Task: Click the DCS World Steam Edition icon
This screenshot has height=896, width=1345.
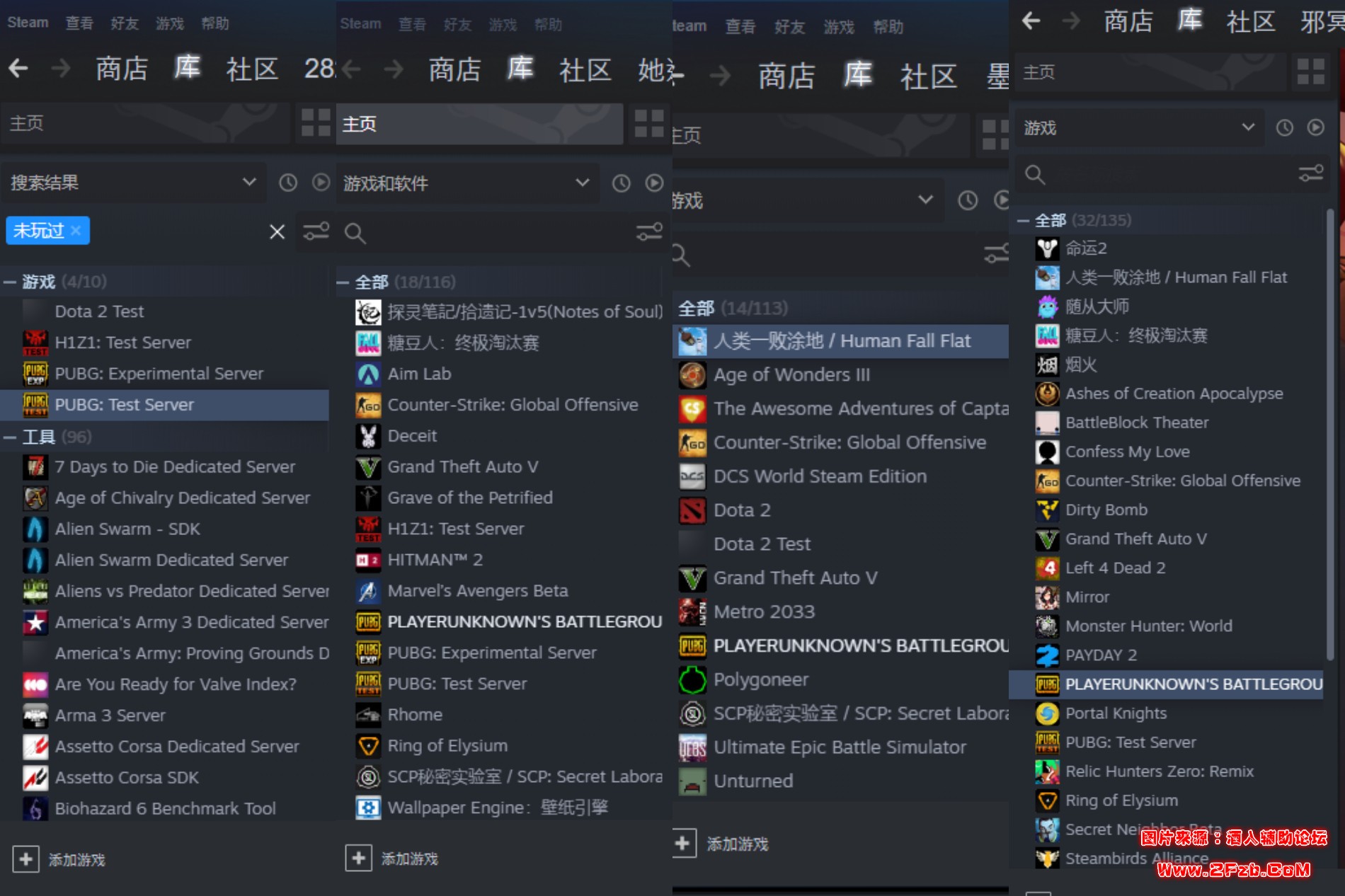Action: click(692, 476)
